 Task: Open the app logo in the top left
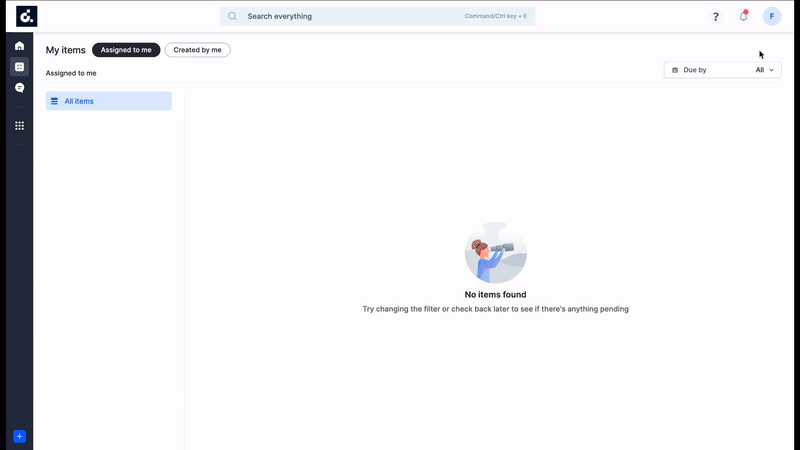point(27,16)
